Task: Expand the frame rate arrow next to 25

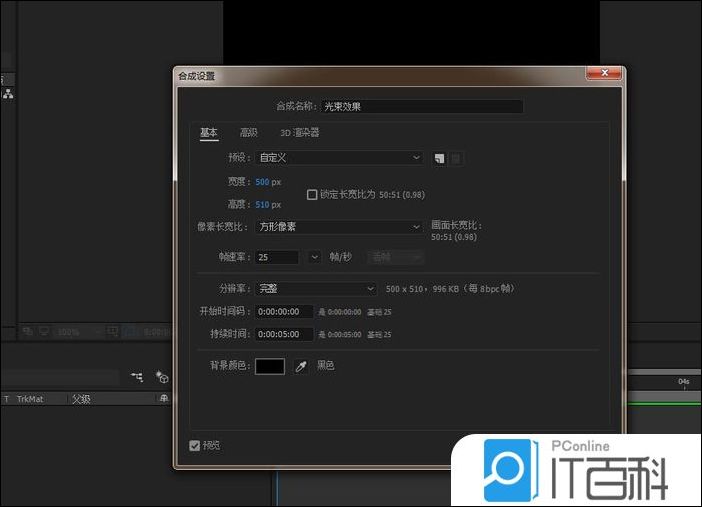Action: coord(314,257)
